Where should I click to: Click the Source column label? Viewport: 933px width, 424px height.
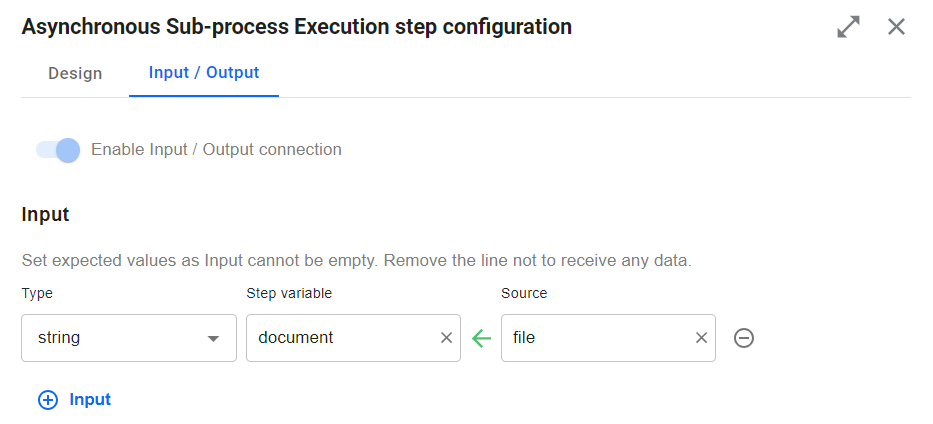[524, 293]
